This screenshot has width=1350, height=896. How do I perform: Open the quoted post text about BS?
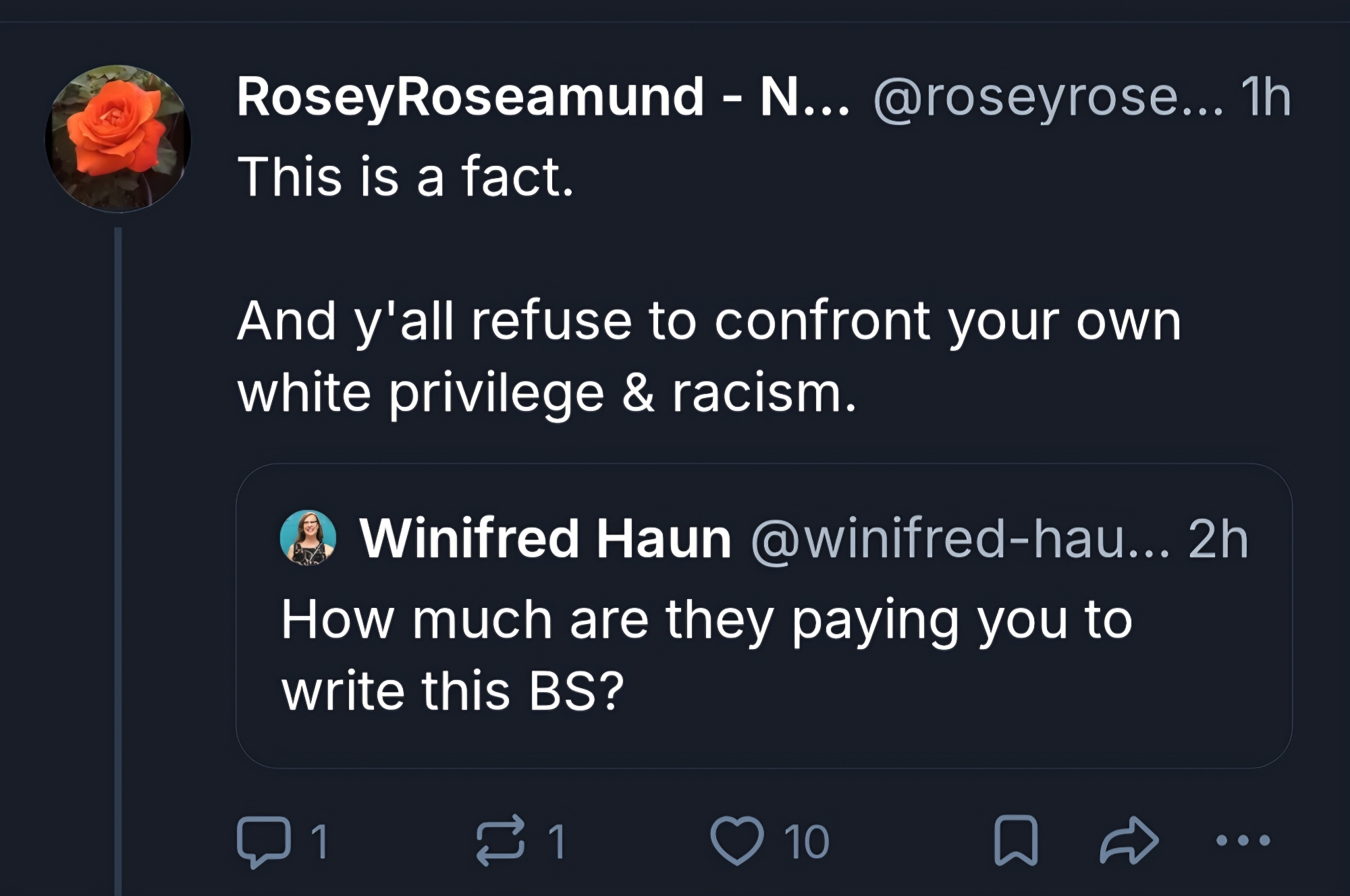(705, 654)
